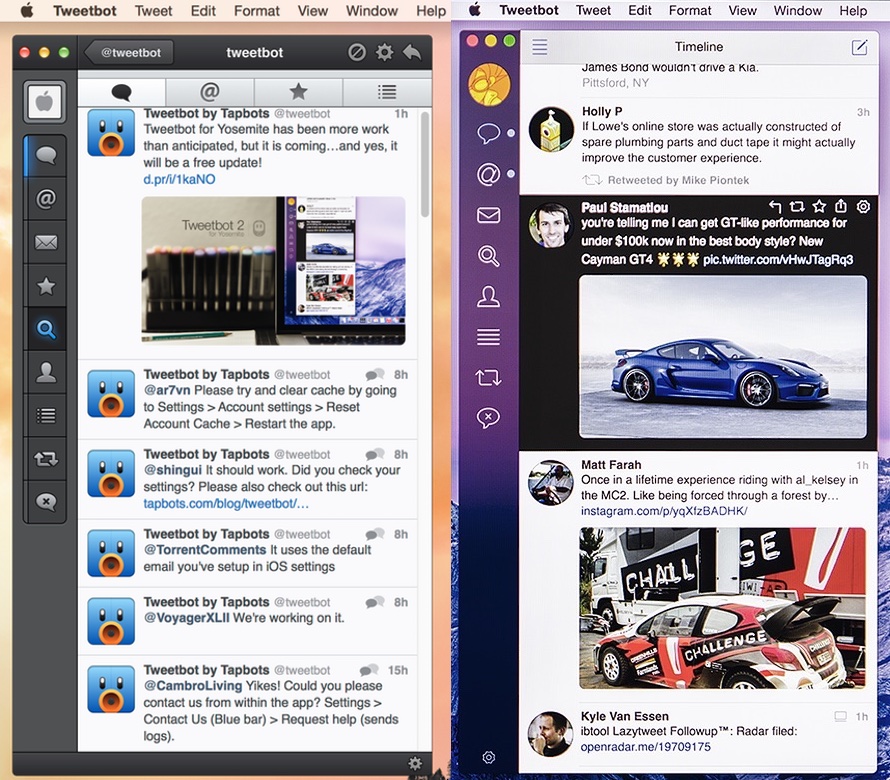Image resolution: width=890 pixels, height=780 pixels.
Task: Open Messages envelope in purple sidebar
Action: pos(488,215)
